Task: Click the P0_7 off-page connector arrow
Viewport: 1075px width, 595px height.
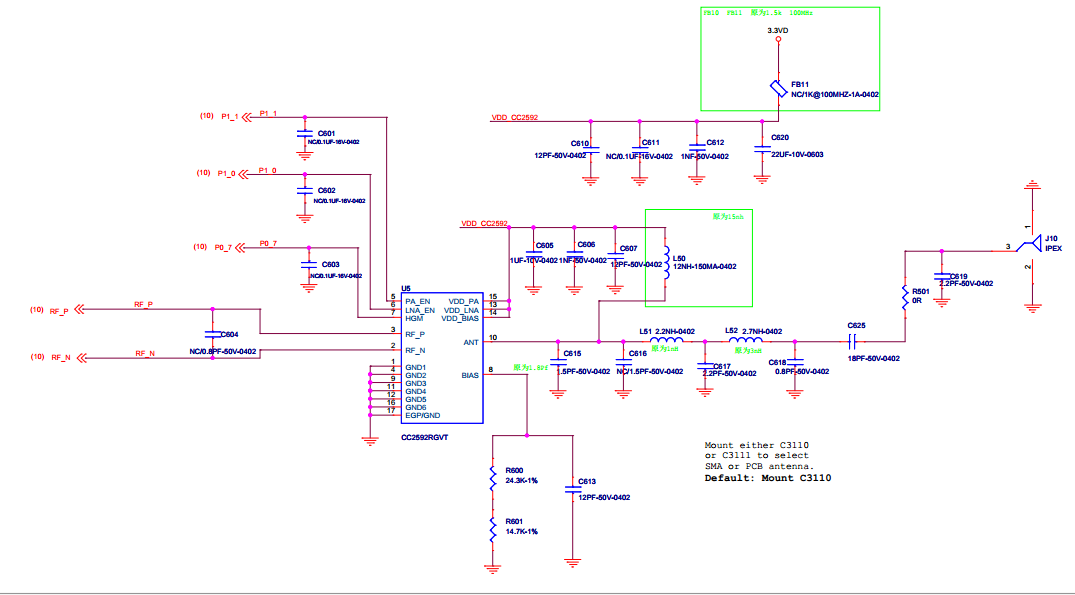Action: pyautogui.click(x=240, y=247)
